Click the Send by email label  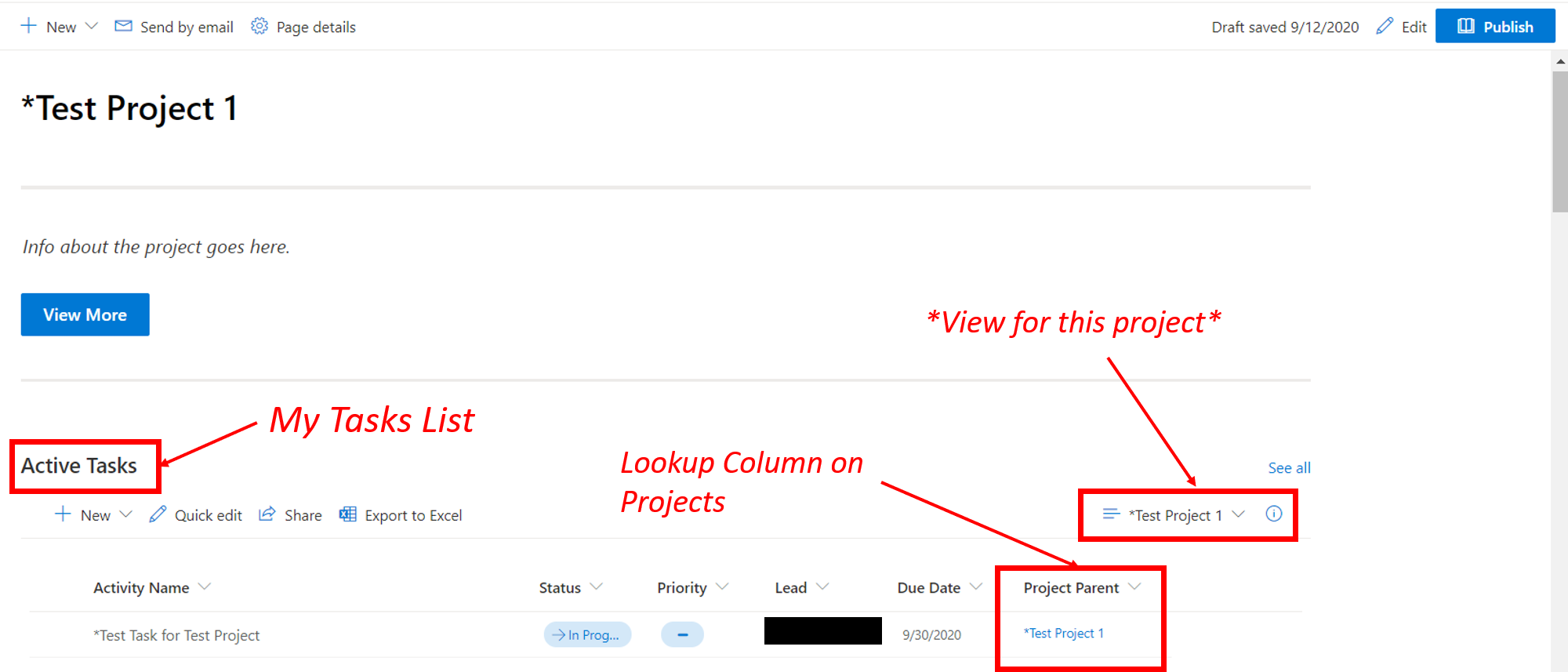pos(187,27)
